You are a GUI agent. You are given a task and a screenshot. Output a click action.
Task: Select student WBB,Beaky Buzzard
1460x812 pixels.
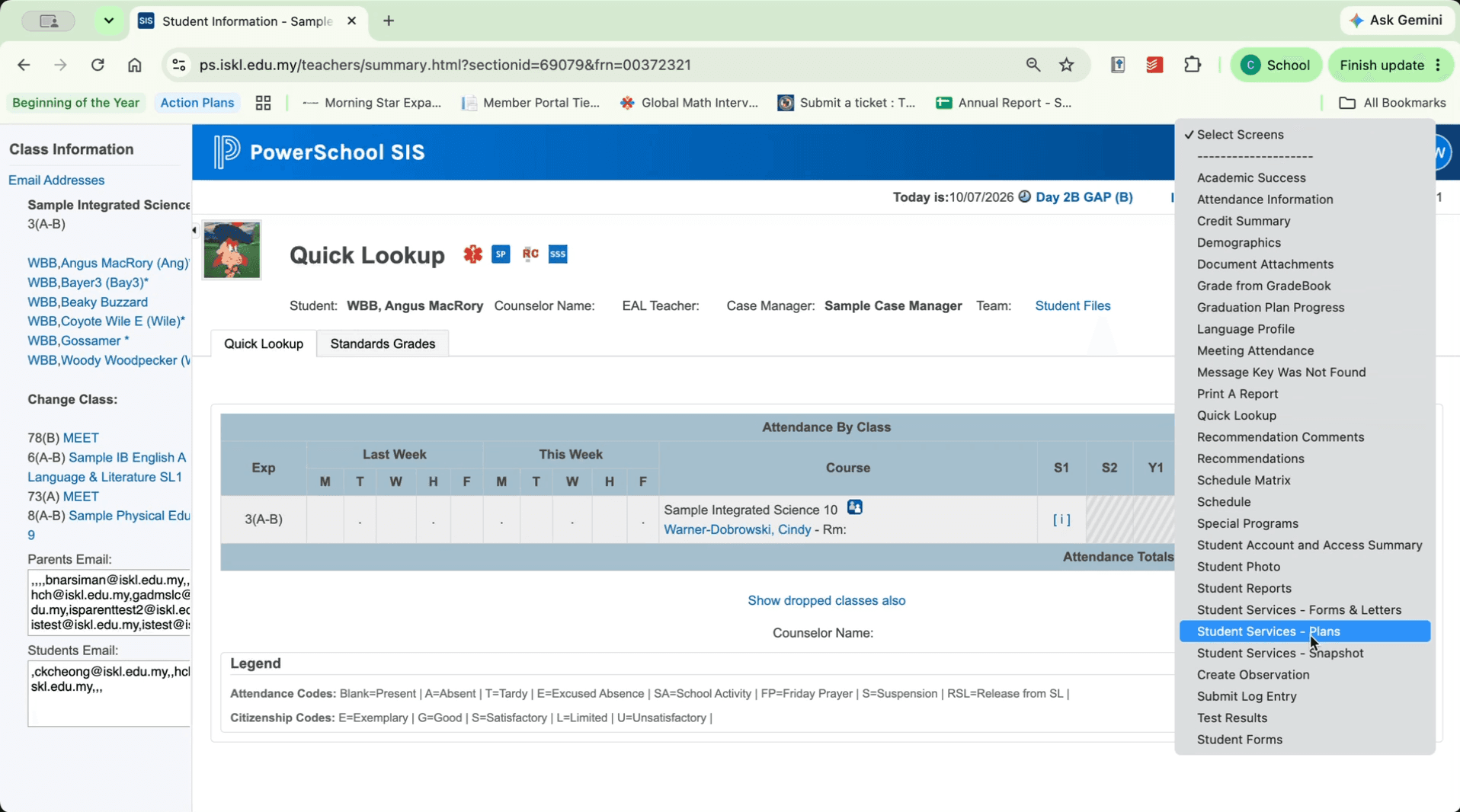(x=88, y=302)
